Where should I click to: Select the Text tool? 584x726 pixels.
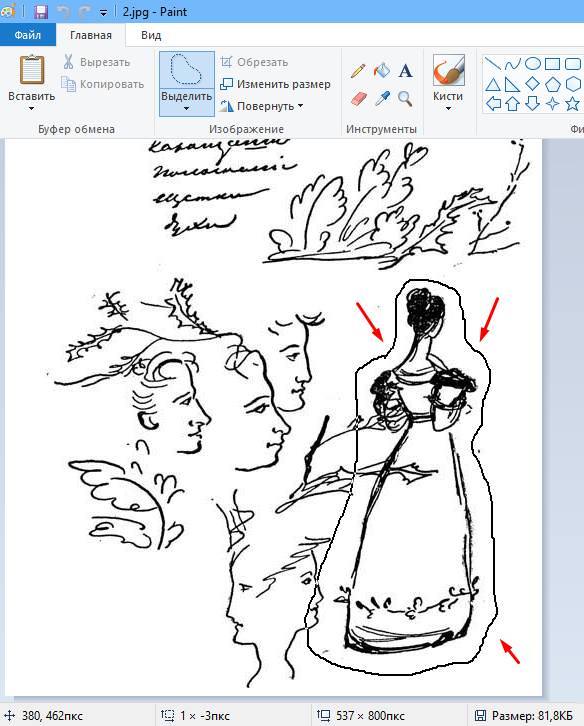[405, 71]
